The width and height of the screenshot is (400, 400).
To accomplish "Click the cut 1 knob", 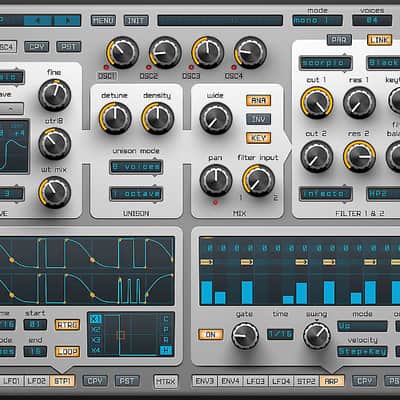I will click(317, 103).
